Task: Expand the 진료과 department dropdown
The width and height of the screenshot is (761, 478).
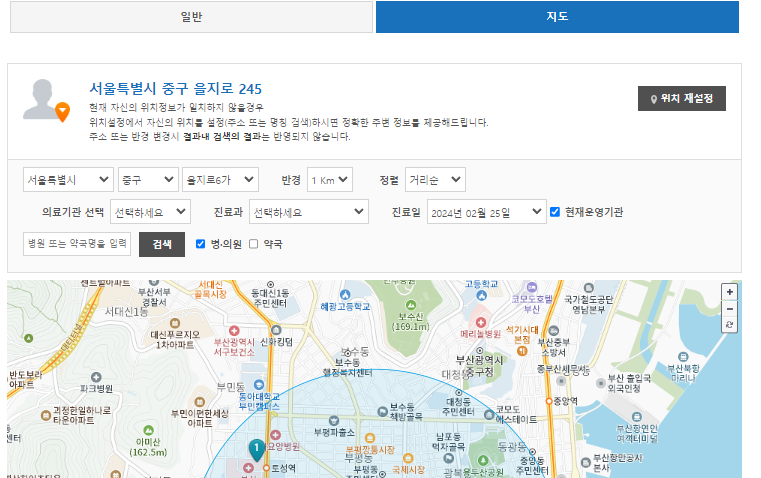Action: (x=309, y=212)
